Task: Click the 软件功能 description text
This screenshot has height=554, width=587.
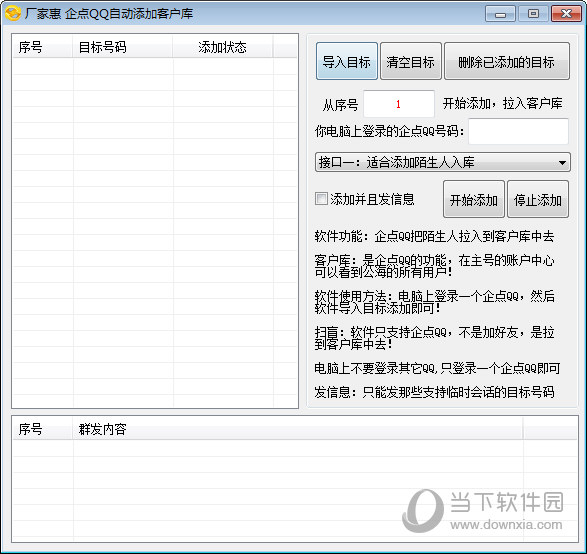Action: click(x=434, y=236)
